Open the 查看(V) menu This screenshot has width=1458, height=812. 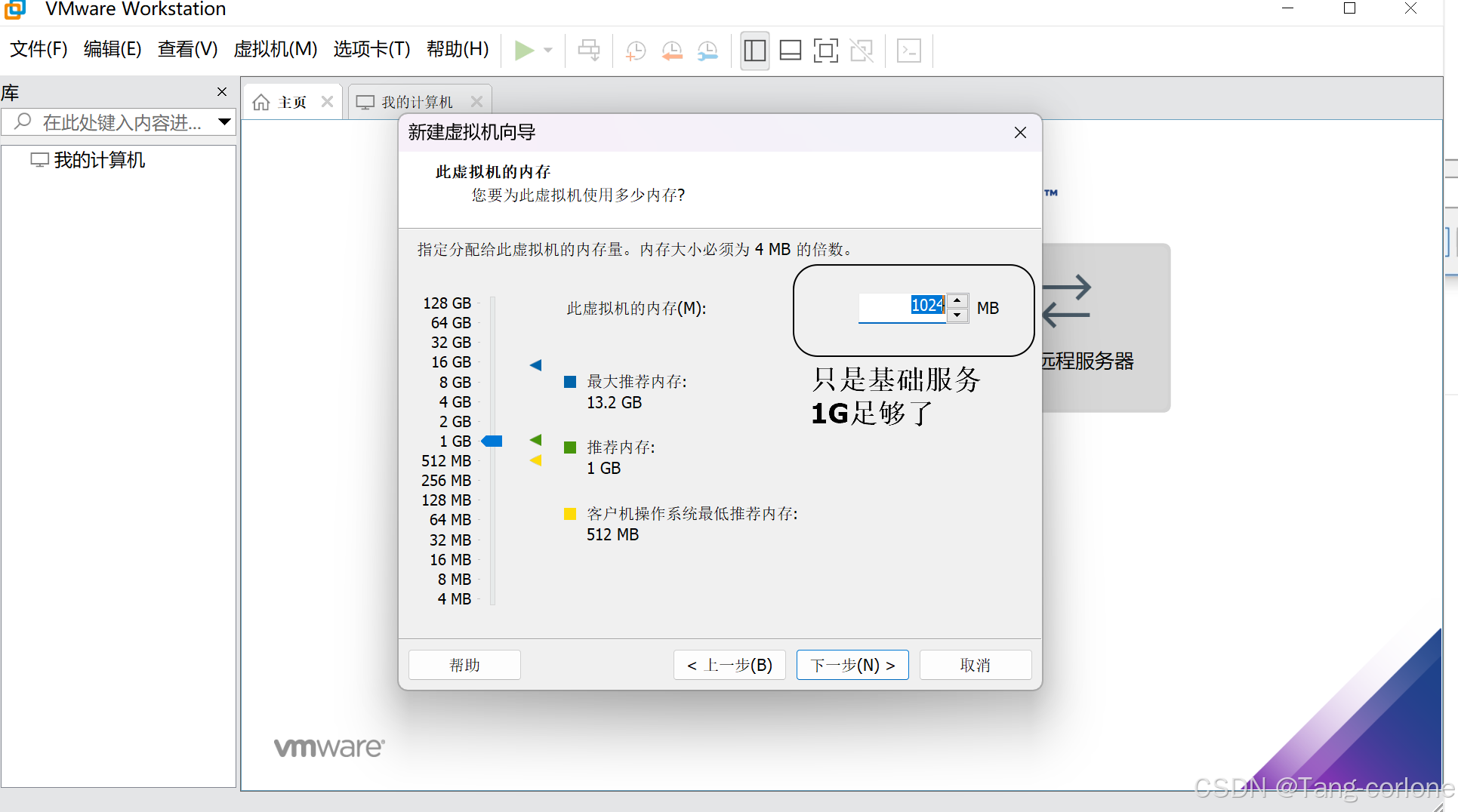188,50
